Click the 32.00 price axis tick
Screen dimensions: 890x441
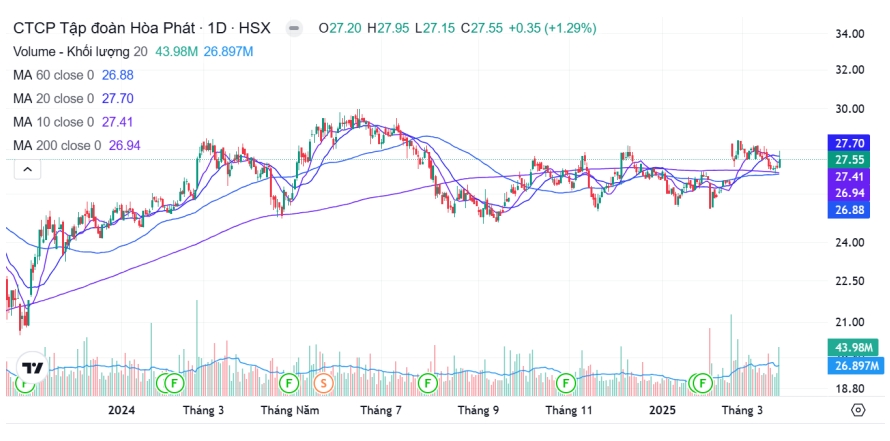(849, 70)
